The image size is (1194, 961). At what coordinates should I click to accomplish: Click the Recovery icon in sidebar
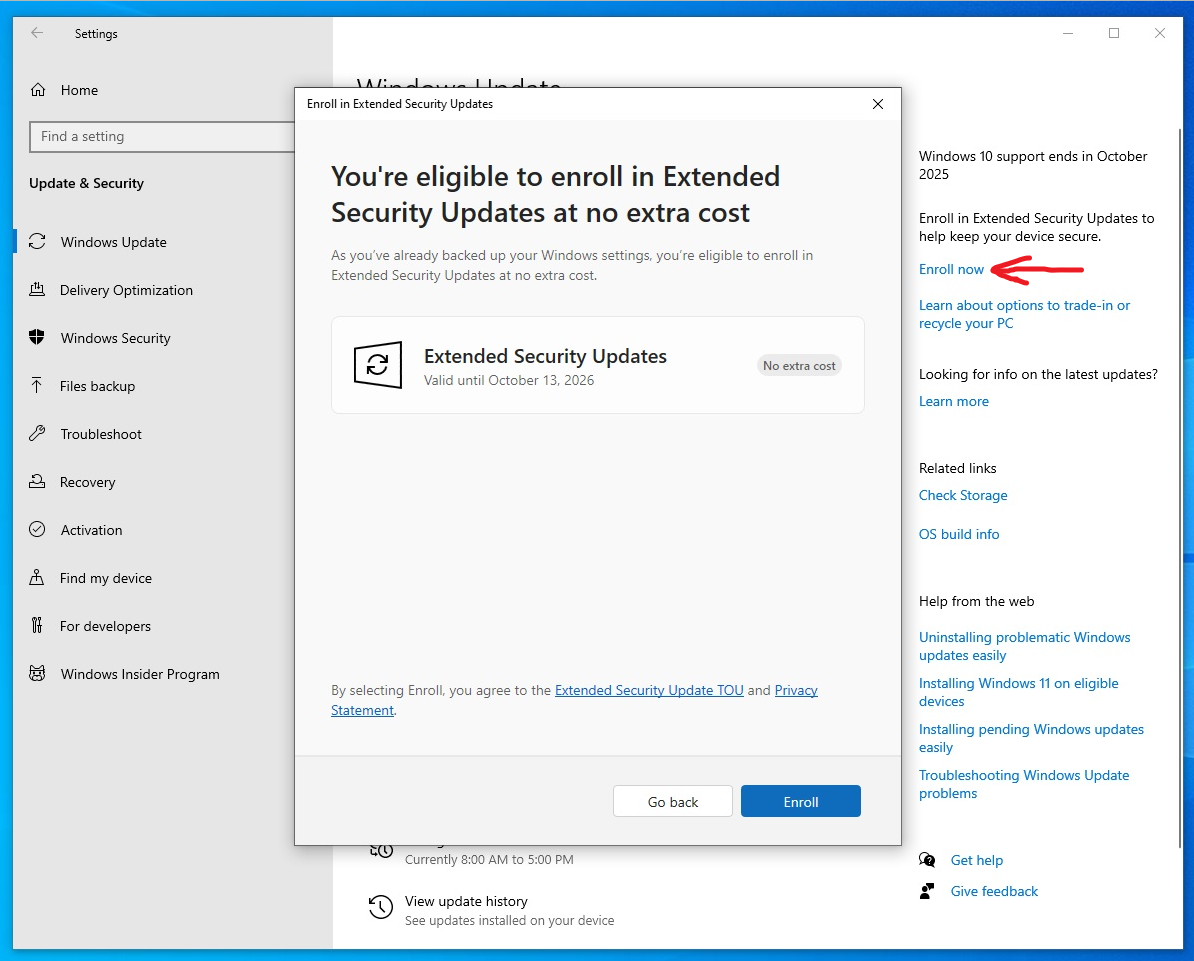[x=37, y=481]
